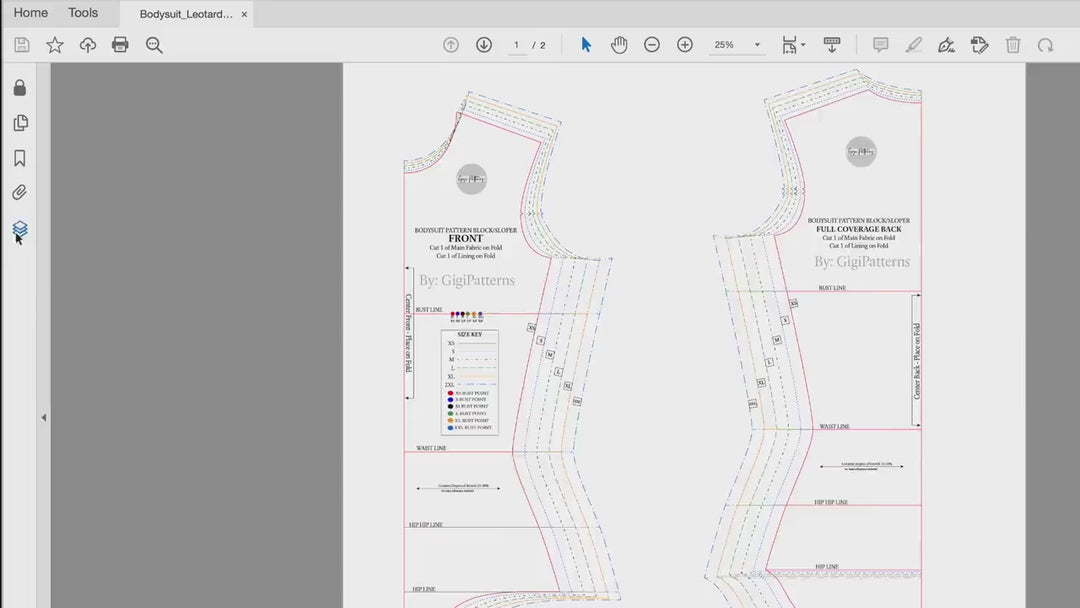1080x608 pixels.
Task: Select the Hand tool
Action: click(x=619, y=44)
